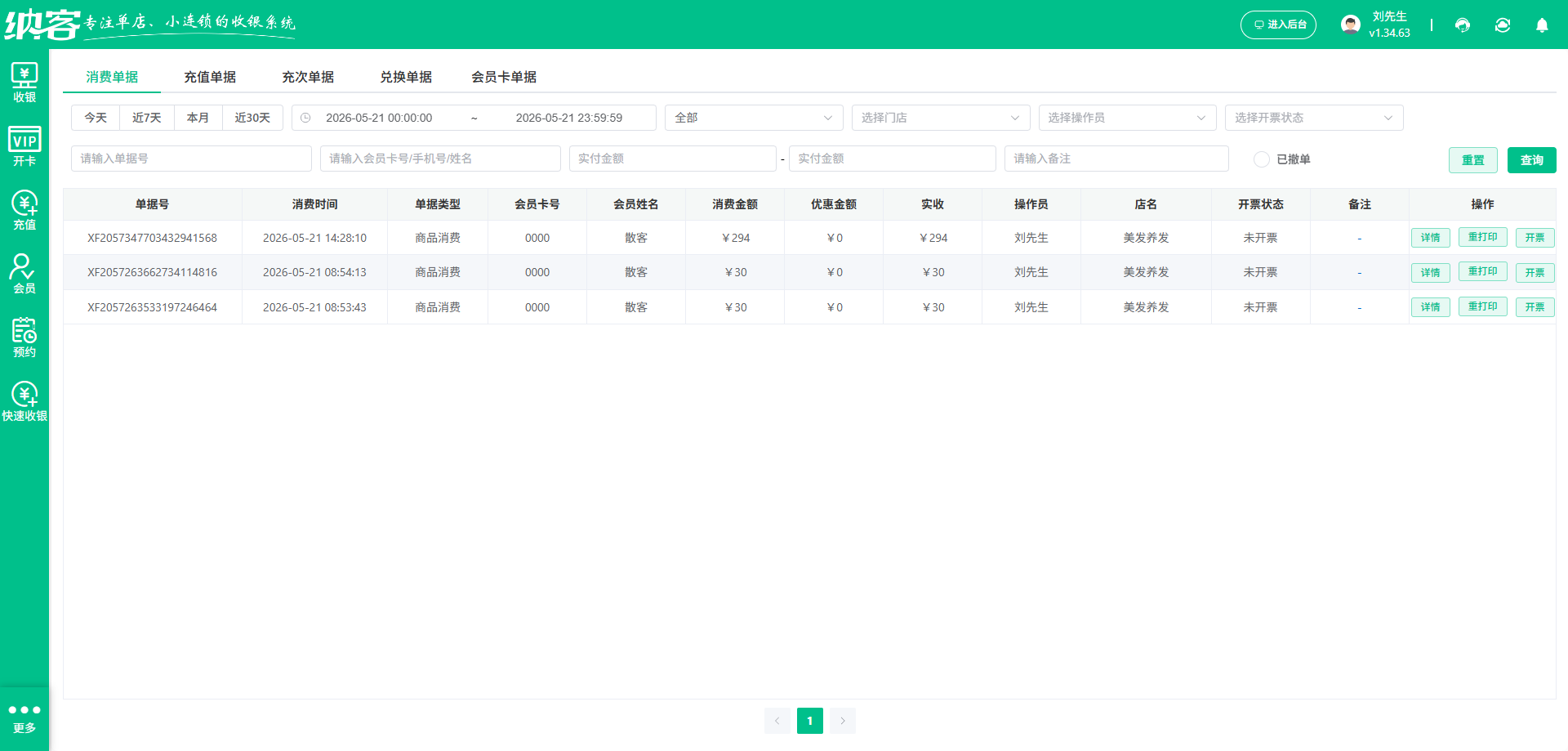The height and width of the screenshot is (751, 1568).
Task: Open the 快速收银 quick cashier icon
Action: click(x=24, y=401)
